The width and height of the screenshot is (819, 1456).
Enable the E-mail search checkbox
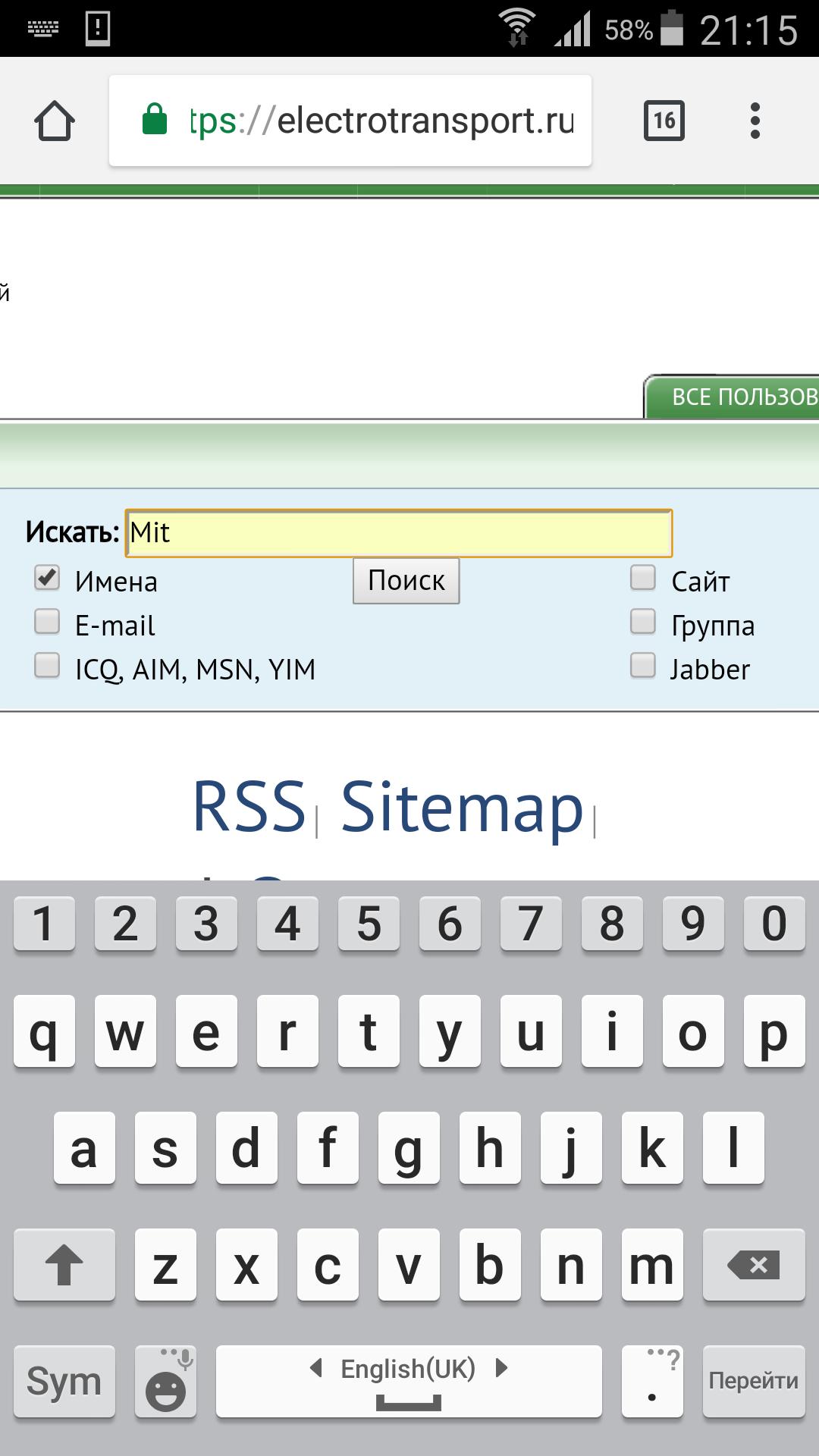coord(47,623)
